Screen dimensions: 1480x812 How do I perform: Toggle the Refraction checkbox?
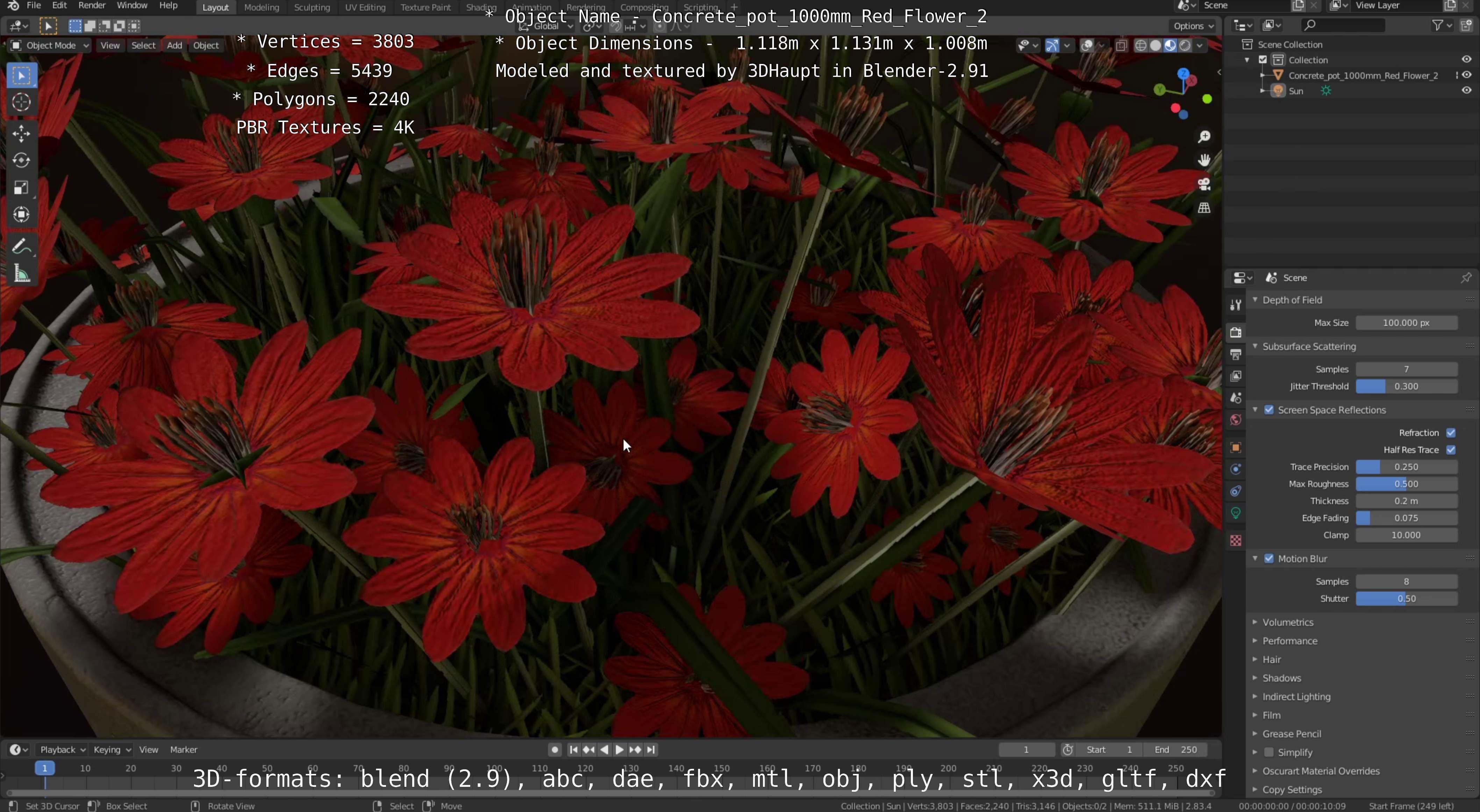[x=1451, y=433]
